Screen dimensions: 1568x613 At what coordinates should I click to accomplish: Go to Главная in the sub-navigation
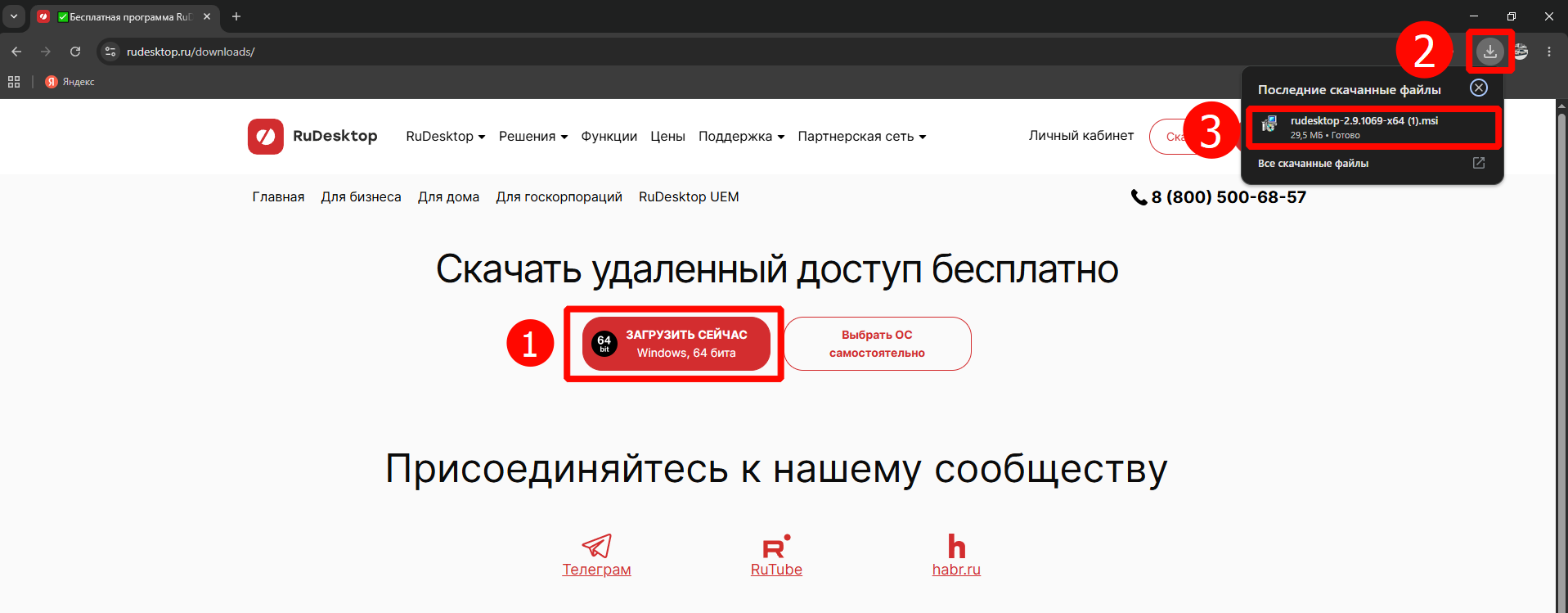point(278,197)
